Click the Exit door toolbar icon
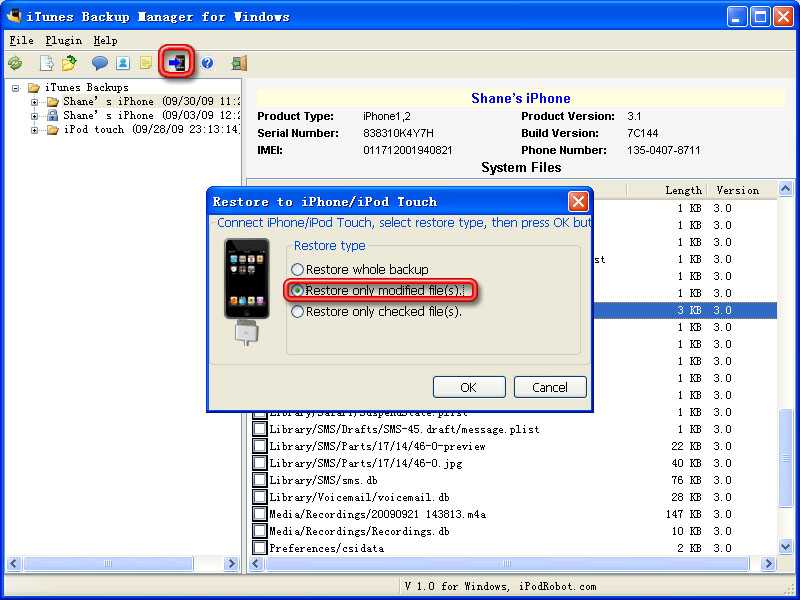The image size is (800, 600). point(239,63)
